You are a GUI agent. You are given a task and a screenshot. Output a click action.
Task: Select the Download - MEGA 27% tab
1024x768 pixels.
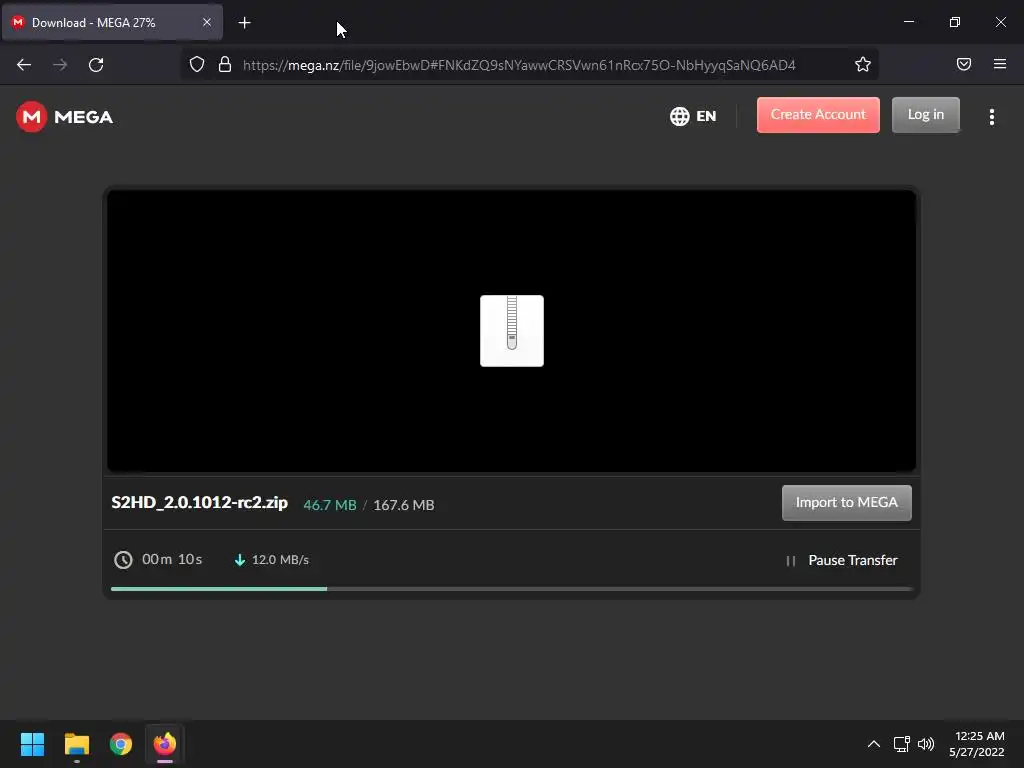(112, 22)
